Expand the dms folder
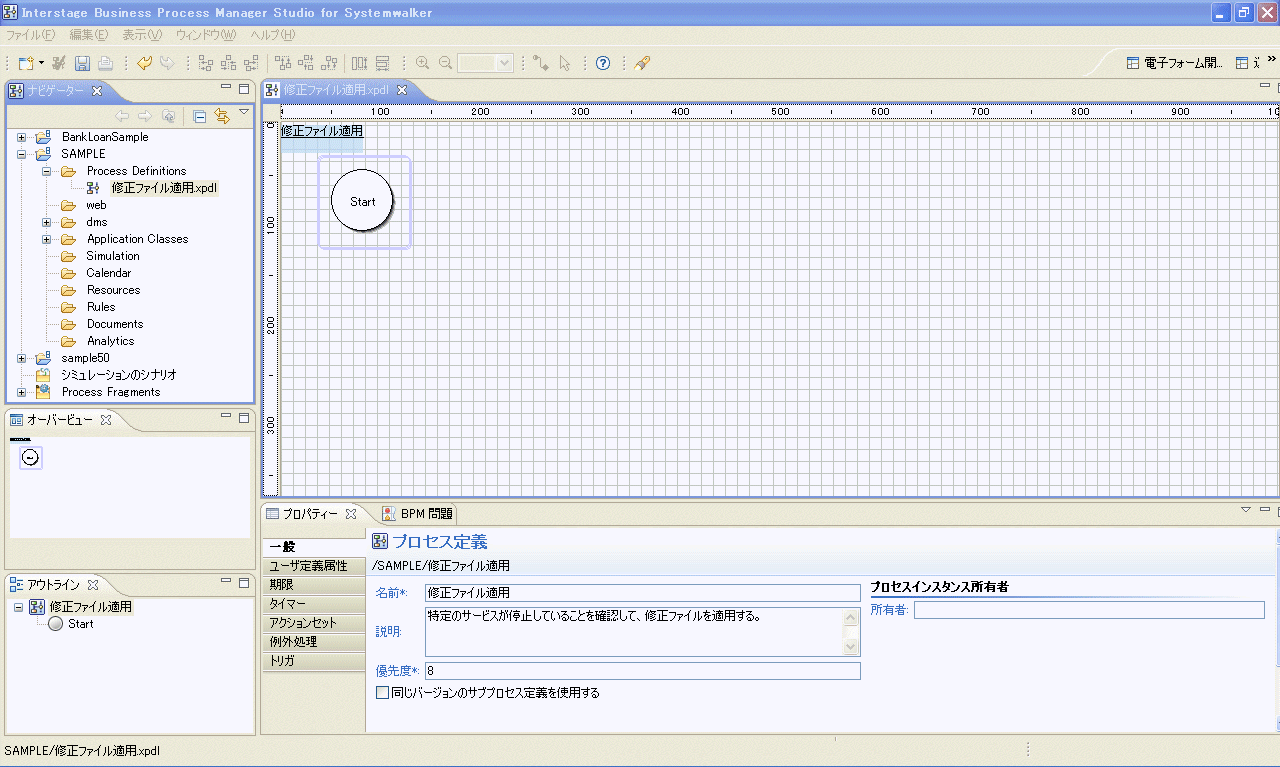The width and height of the screenshot is (1280, 767). coord(46,222)
